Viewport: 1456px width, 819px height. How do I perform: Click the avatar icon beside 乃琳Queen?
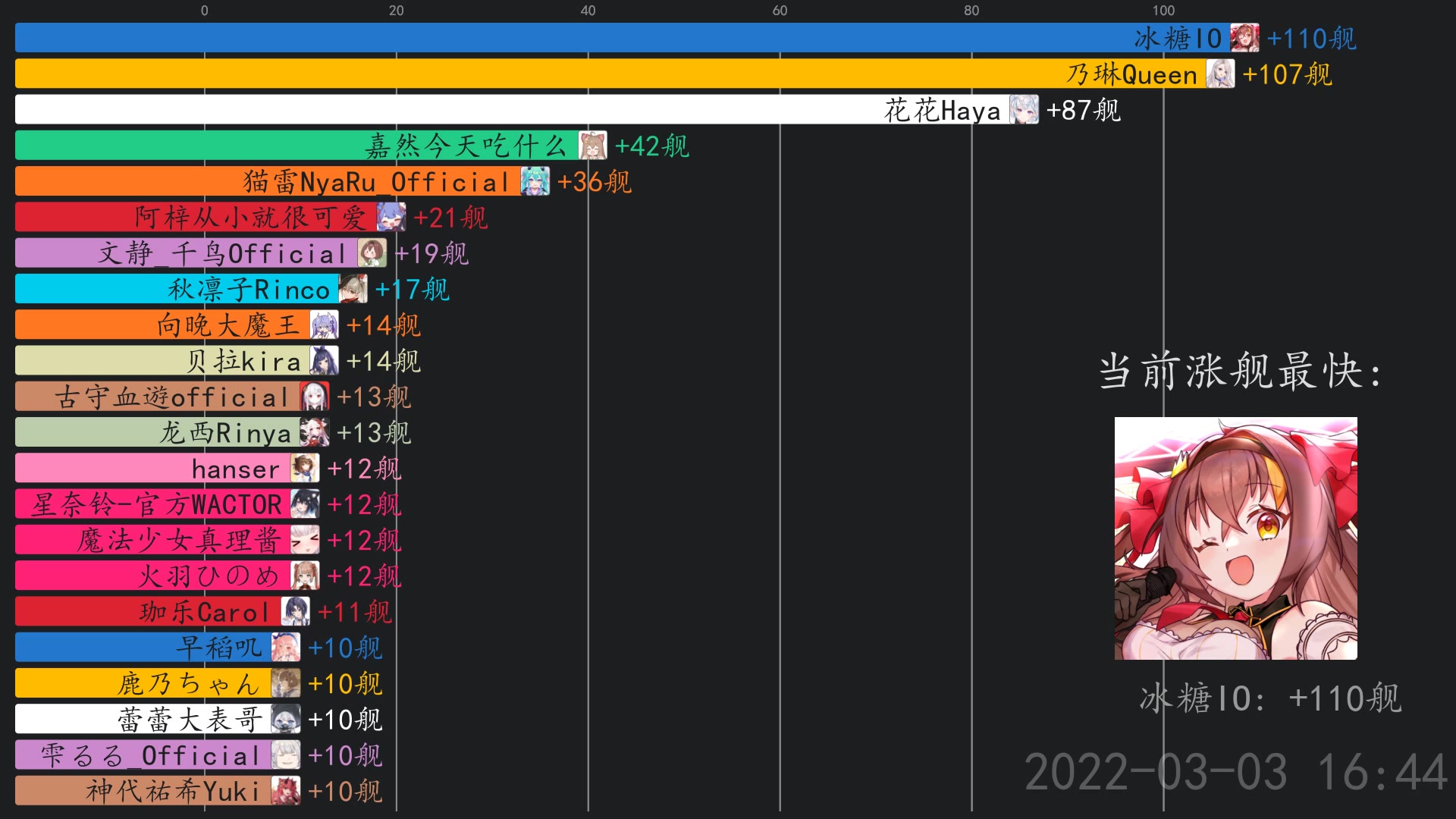click(x=1220, y=74)
